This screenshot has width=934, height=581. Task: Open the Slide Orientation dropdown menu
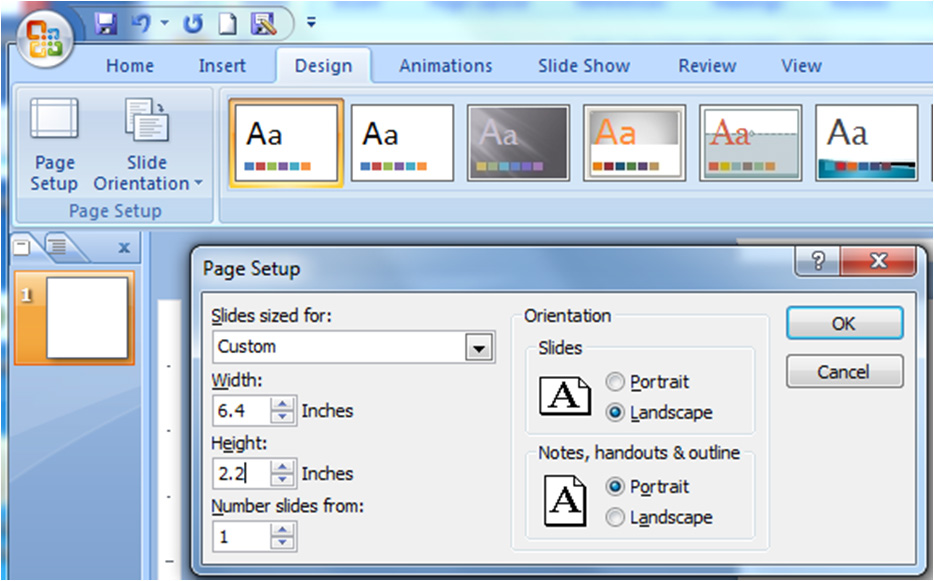point(147,172)
